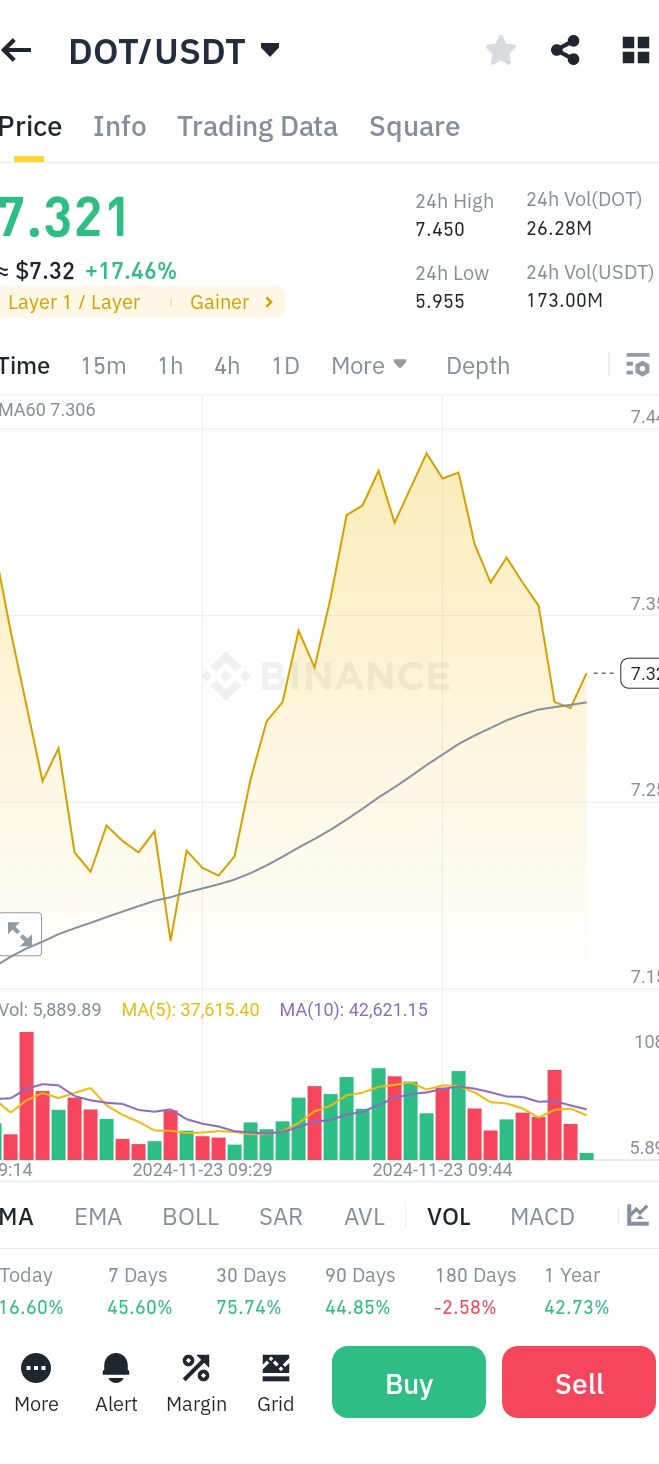Tap the share icon

[x=565, y=50]
